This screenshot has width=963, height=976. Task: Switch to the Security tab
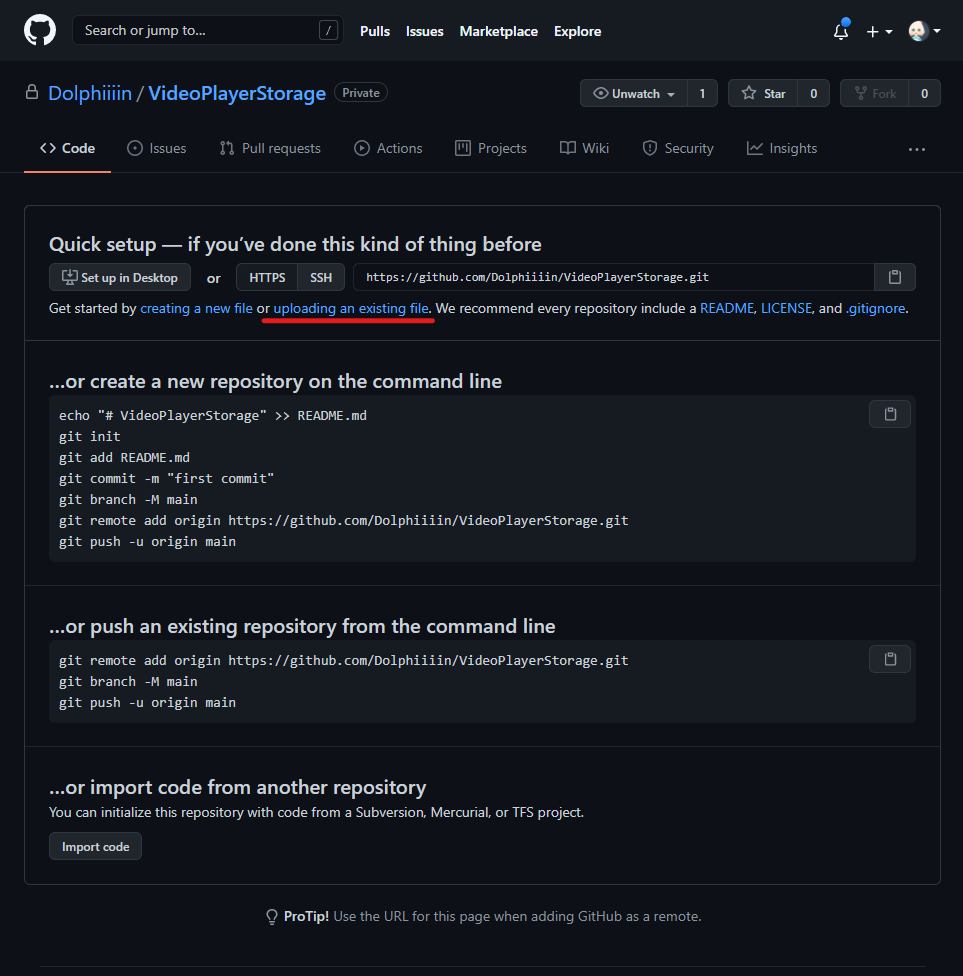click(678, 148)
